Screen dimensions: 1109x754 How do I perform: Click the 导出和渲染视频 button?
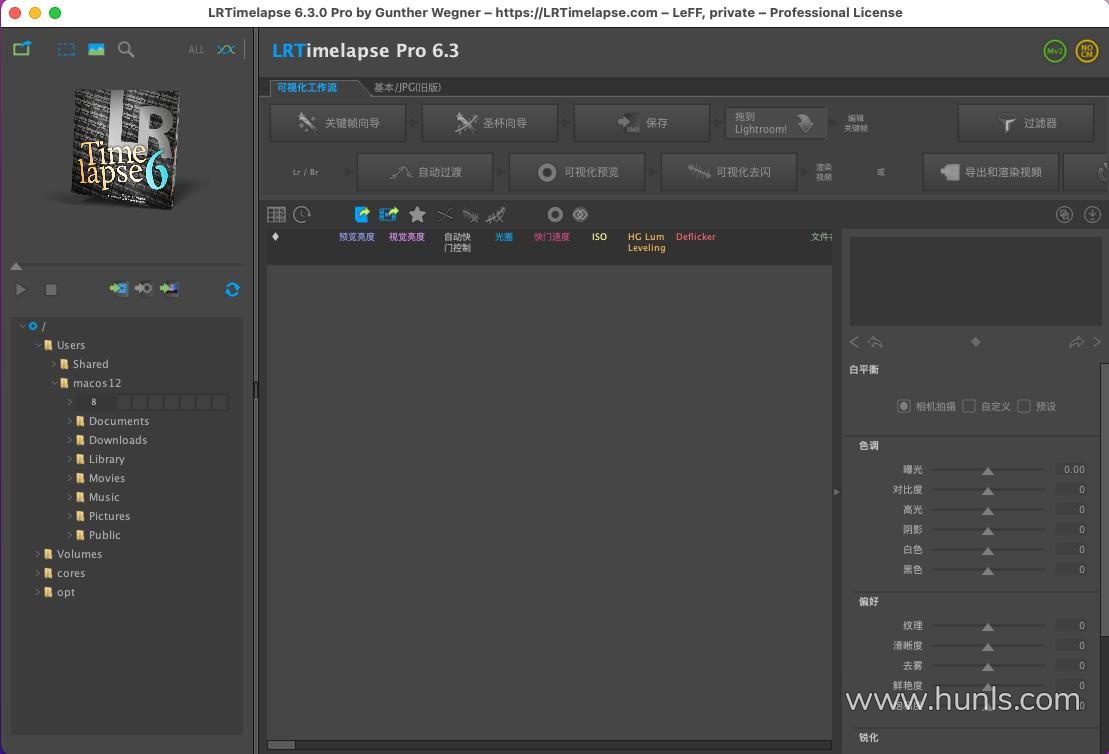[991, 172]
